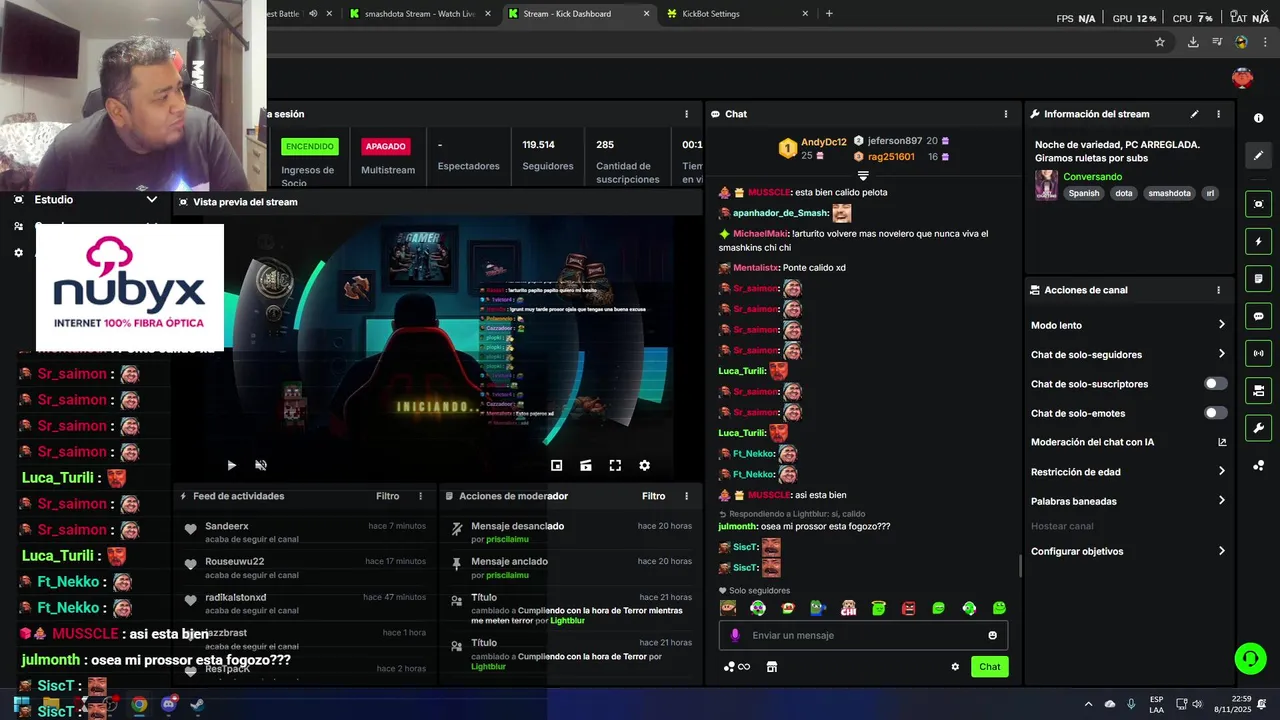This screenshot has height=720, width=1280.
Task: Open picture-in-picture for stream preview
Action: 557,465
